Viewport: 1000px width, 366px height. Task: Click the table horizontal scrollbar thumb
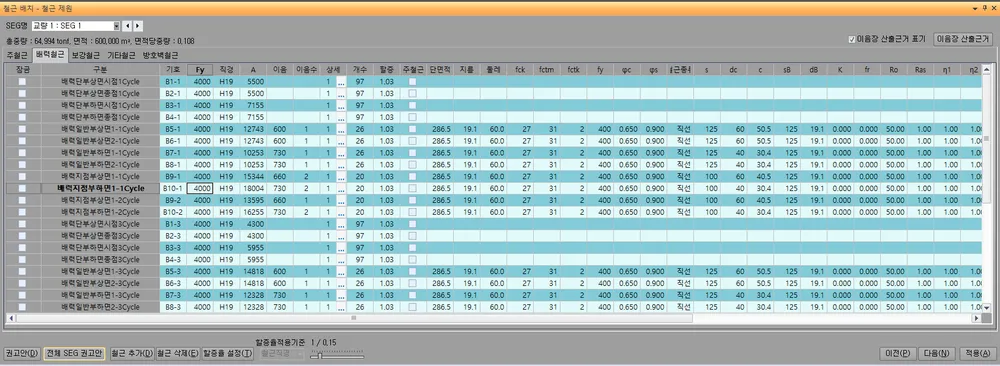pyautogui.click(x=354, y=318)
